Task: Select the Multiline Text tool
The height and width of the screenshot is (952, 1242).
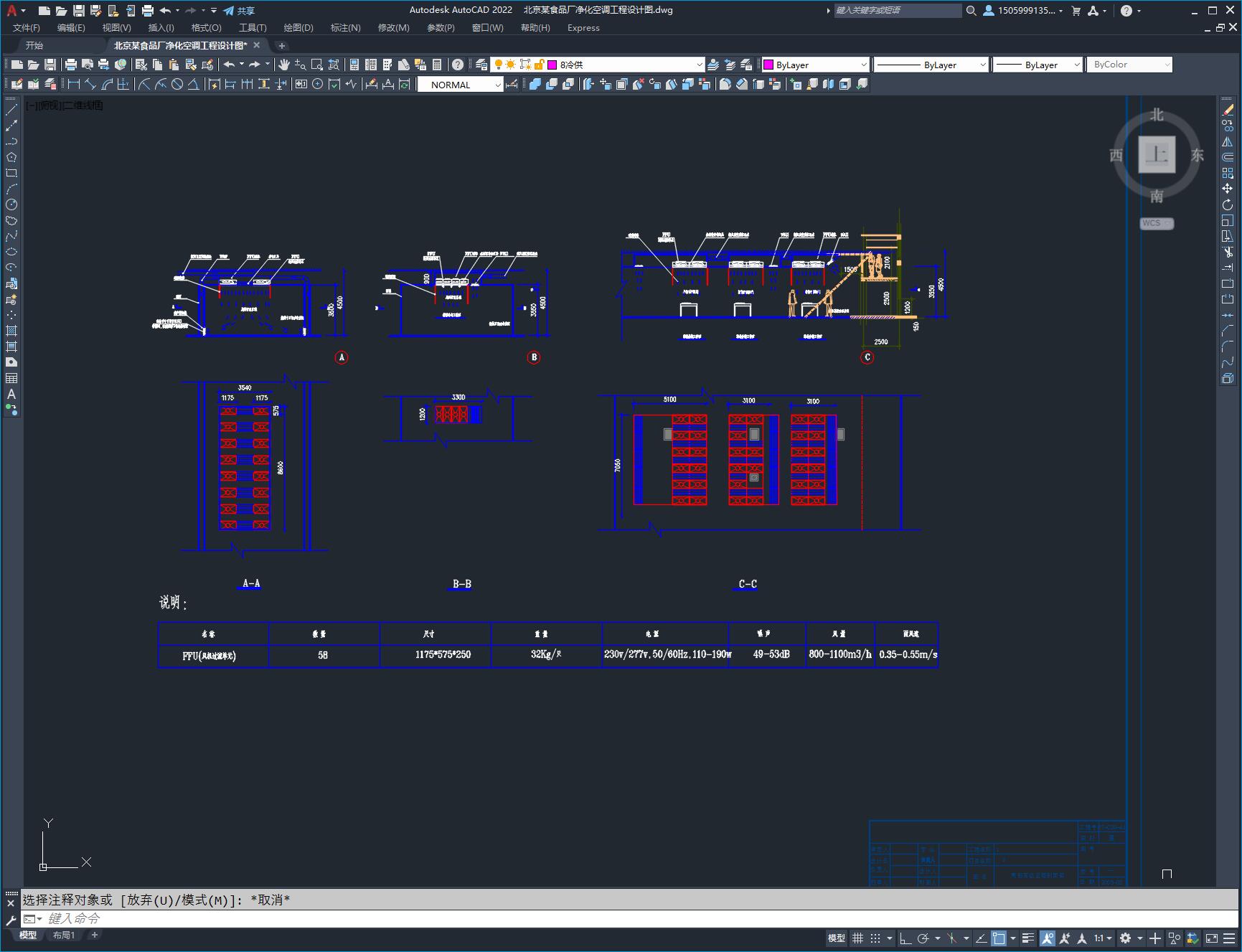Action: pyautogui.click(x=11, y=395)
